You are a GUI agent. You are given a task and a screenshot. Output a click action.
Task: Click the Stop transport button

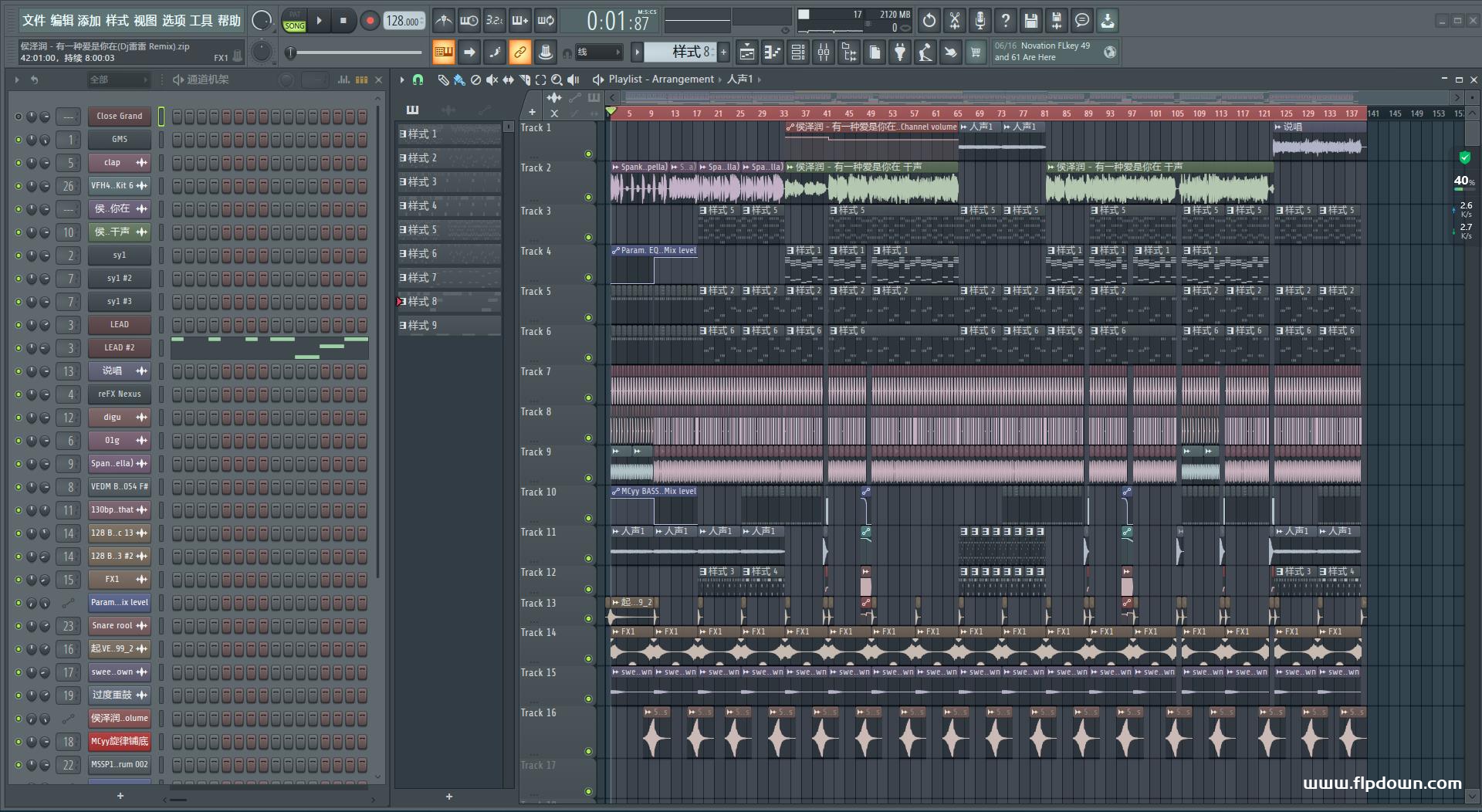coord(343,21)
